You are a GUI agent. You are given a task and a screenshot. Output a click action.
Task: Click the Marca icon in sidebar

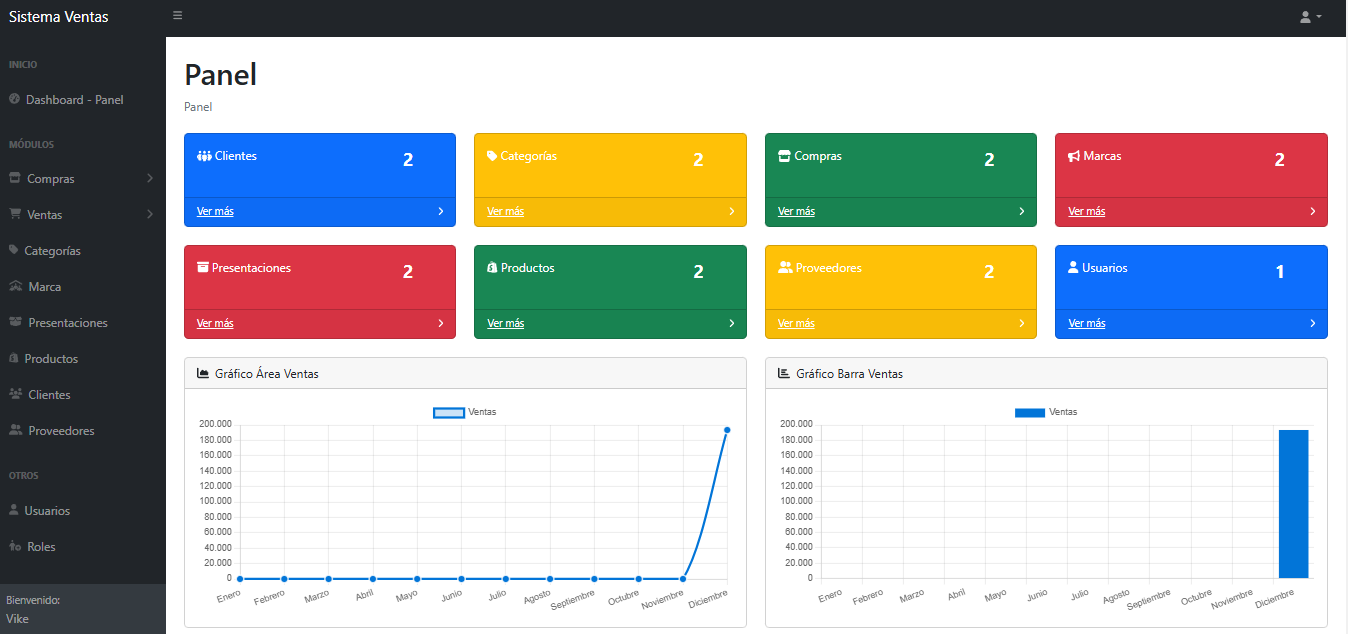tap(15, 287)
